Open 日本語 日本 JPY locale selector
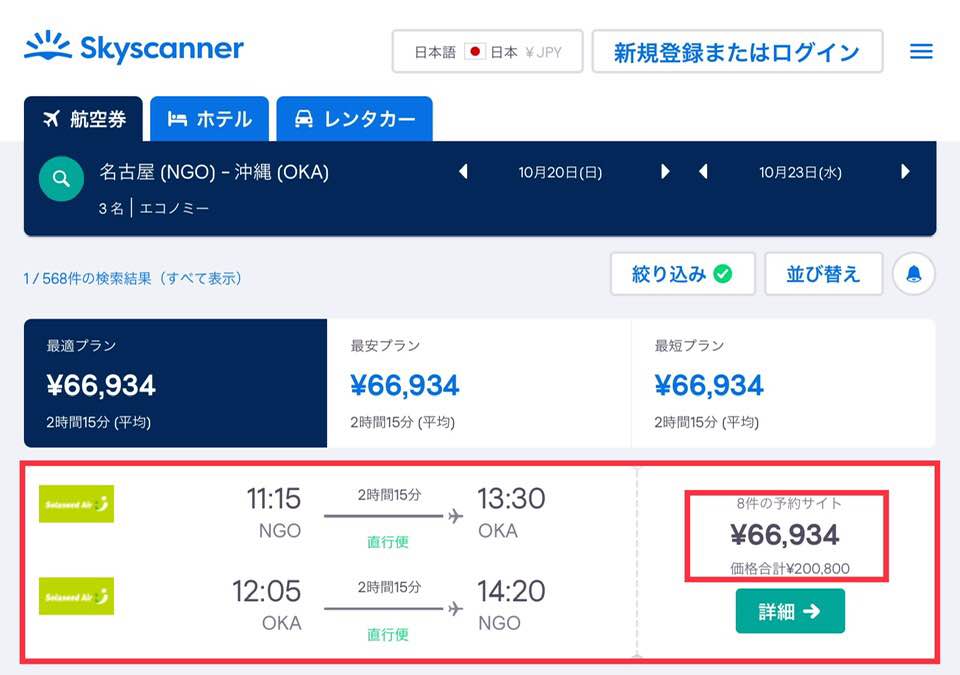The image size is (960, 675). click(487, 51)
